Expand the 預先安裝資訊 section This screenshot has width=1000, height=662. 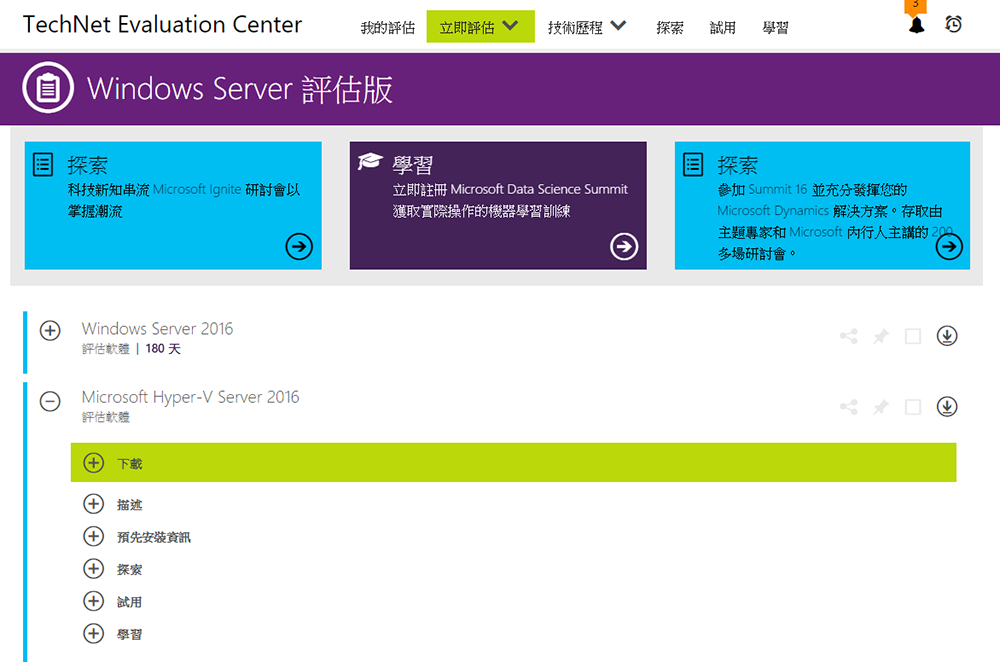(93, 536)
